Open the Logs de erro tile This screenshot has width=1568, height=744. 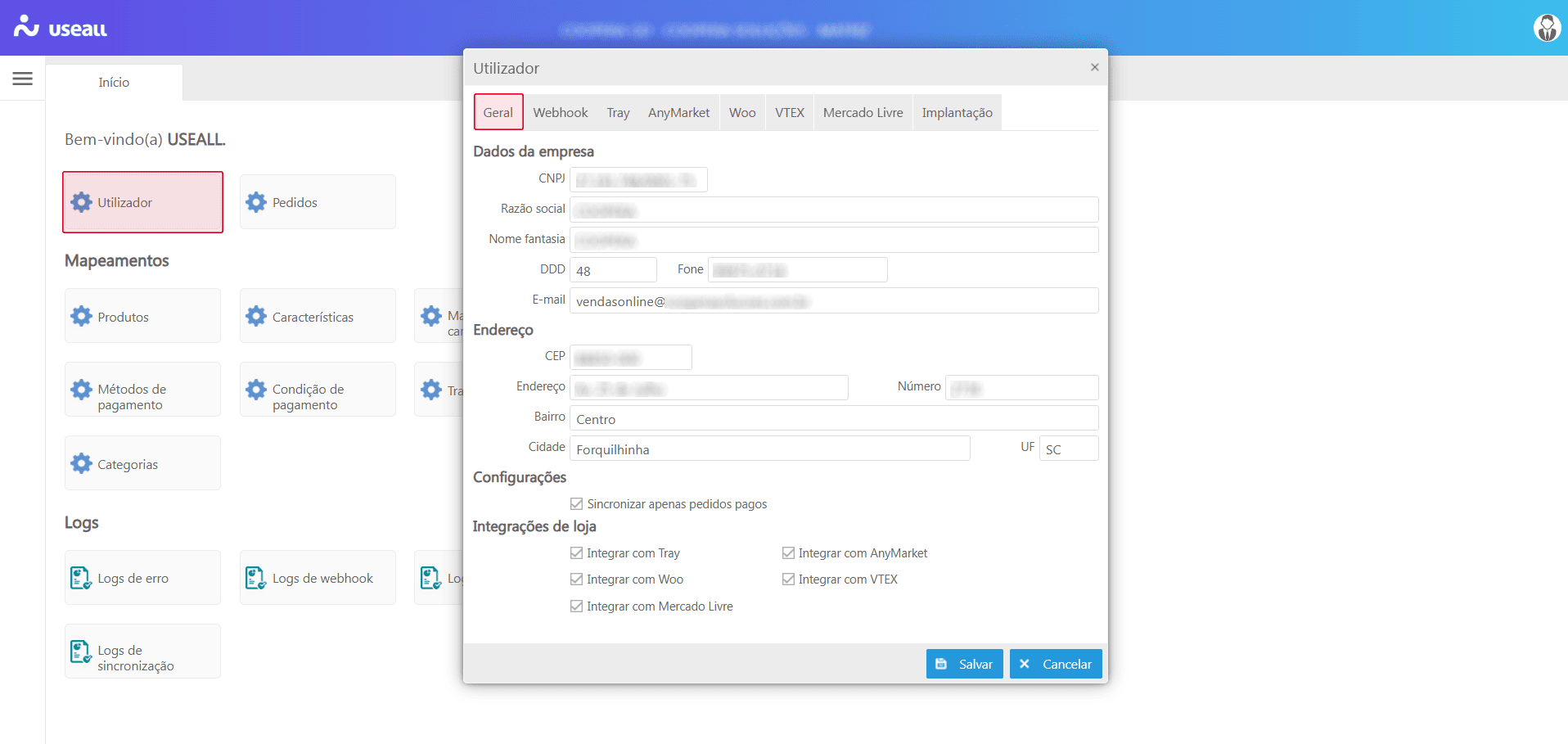142,578
